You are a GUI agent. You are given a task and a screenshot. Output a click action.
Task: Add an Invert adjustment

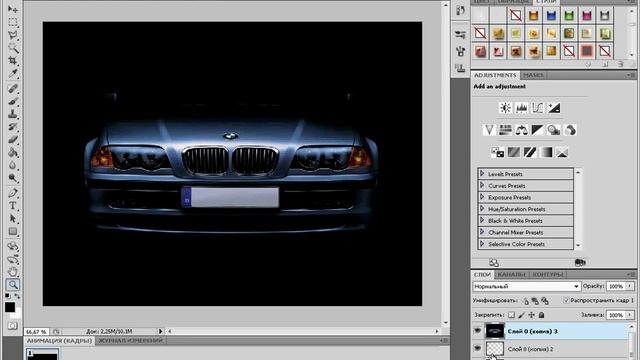[497, 153]
